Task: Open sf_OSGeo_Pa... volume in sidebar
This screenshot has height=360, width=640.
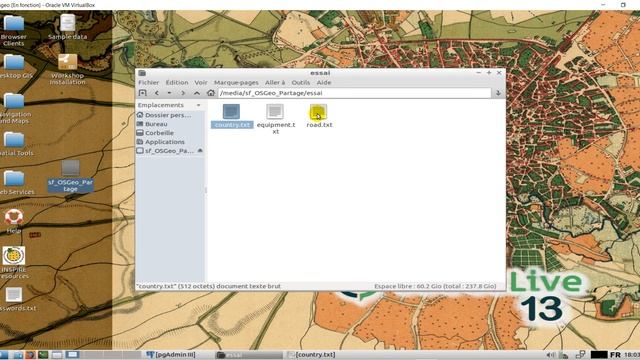Action: pos(166,151)
